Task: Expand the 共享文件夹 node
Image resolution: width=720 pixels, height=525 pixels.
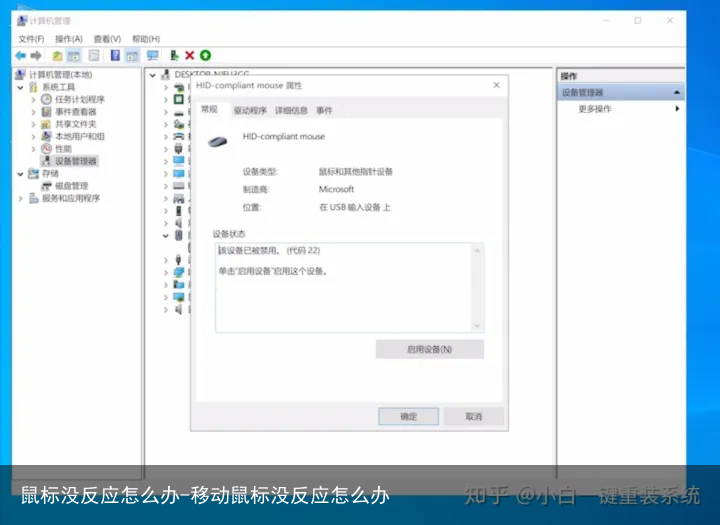Action: click(34, 124)
